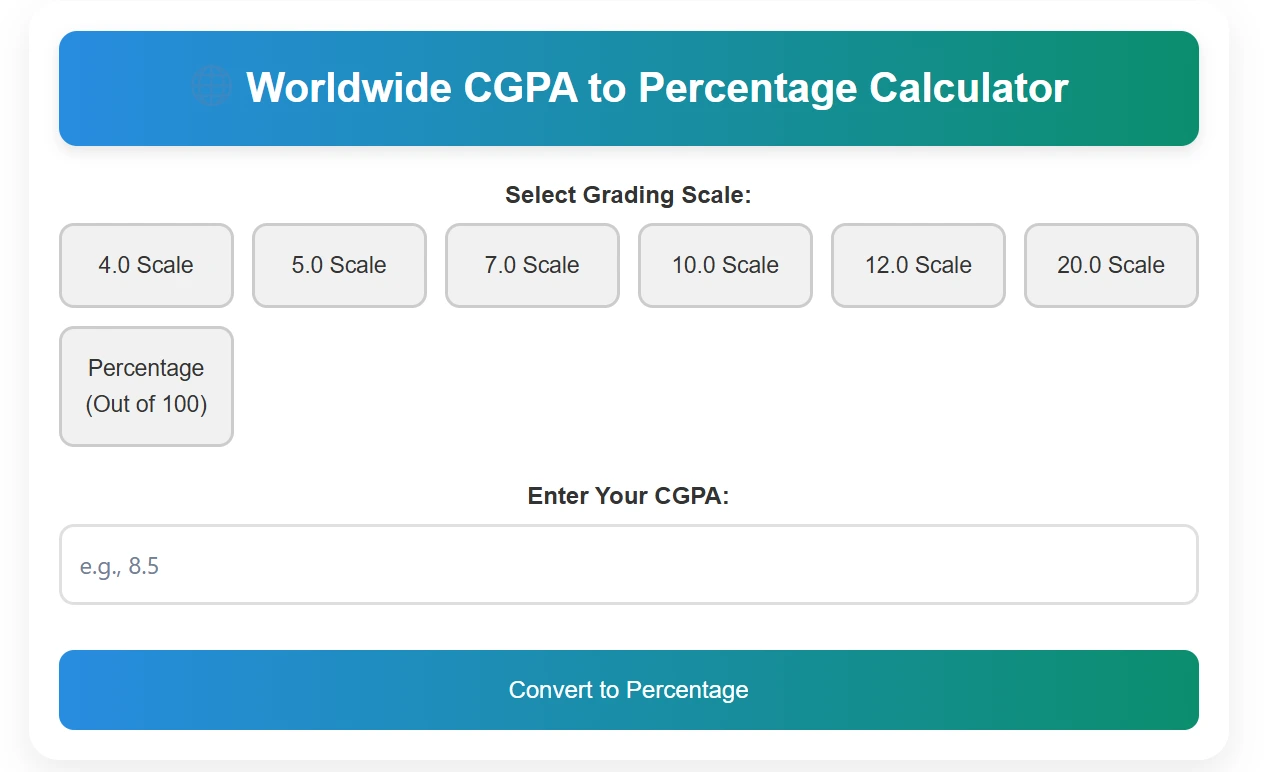Choose the 7.0 Scale button
This screenshot has height=772, width=1267.
(532, 265)
